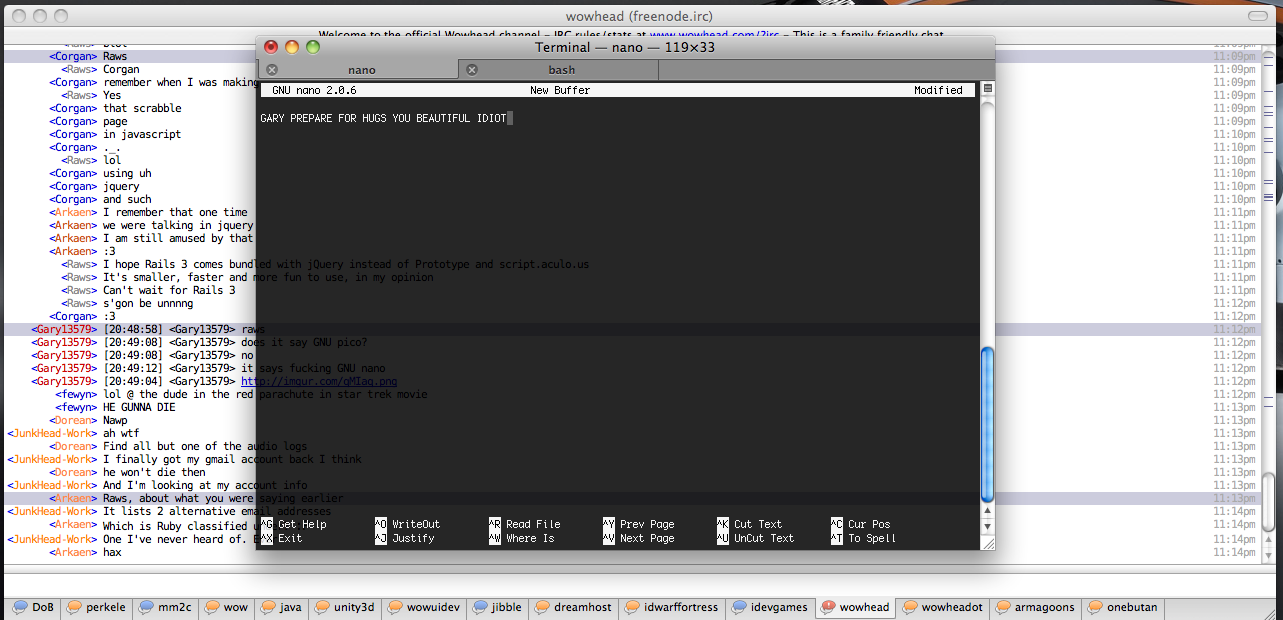Image resolution: width=1283 pixels, height=620 pixels.
Task: Click the JunkHead-Work nick beside 'ah wtf'
Action: [x=52, y=433]
